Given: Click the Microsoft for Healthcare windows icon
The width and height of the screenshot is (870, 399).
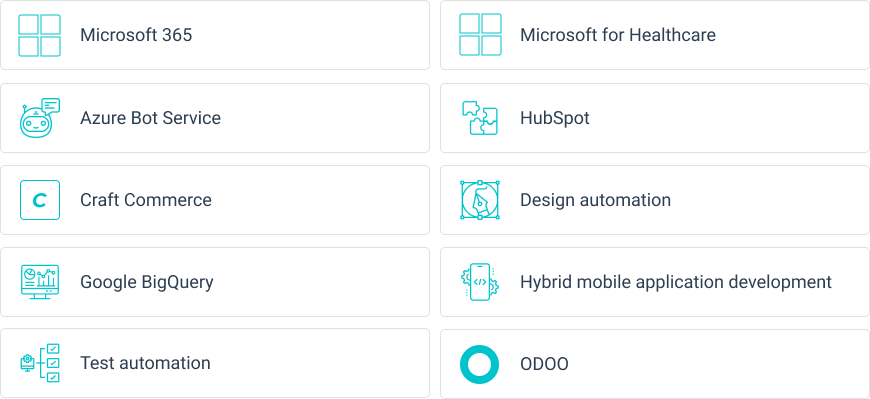Looking at the screenshot, I should point(480,35).
